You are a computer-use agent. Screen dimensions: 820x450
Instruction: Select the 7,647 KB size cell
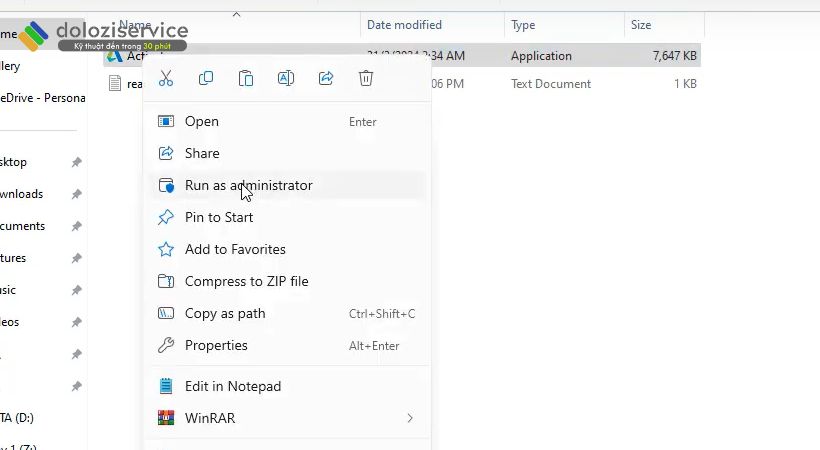675,56
